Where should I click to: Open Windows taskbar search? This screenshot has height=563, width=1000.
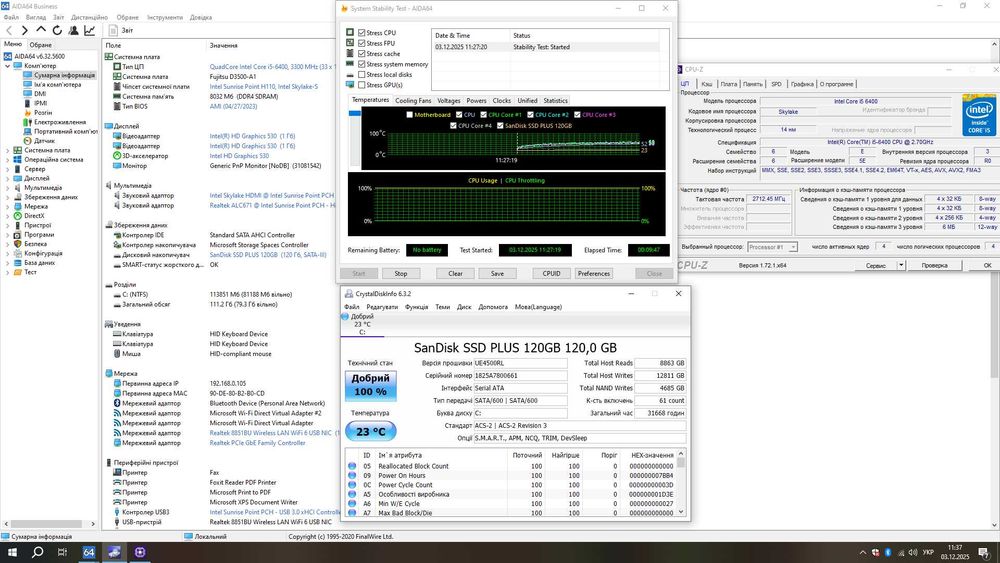point(38,552)
